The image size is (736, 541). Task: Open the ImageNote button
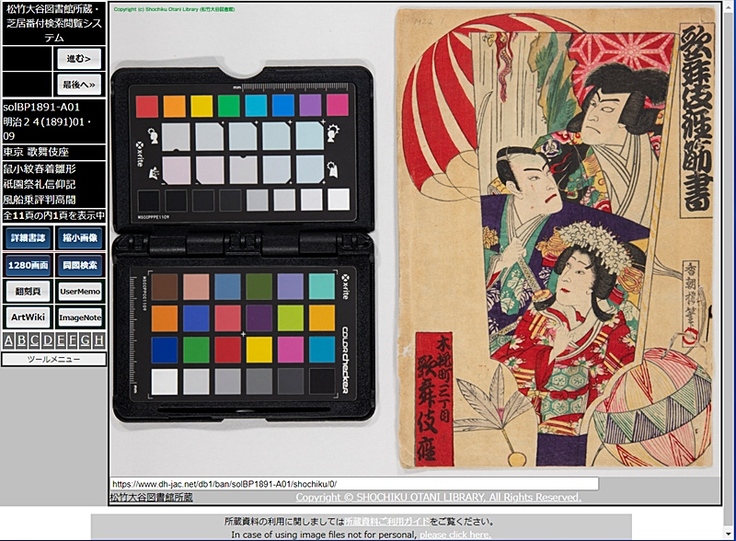point(80,317)
